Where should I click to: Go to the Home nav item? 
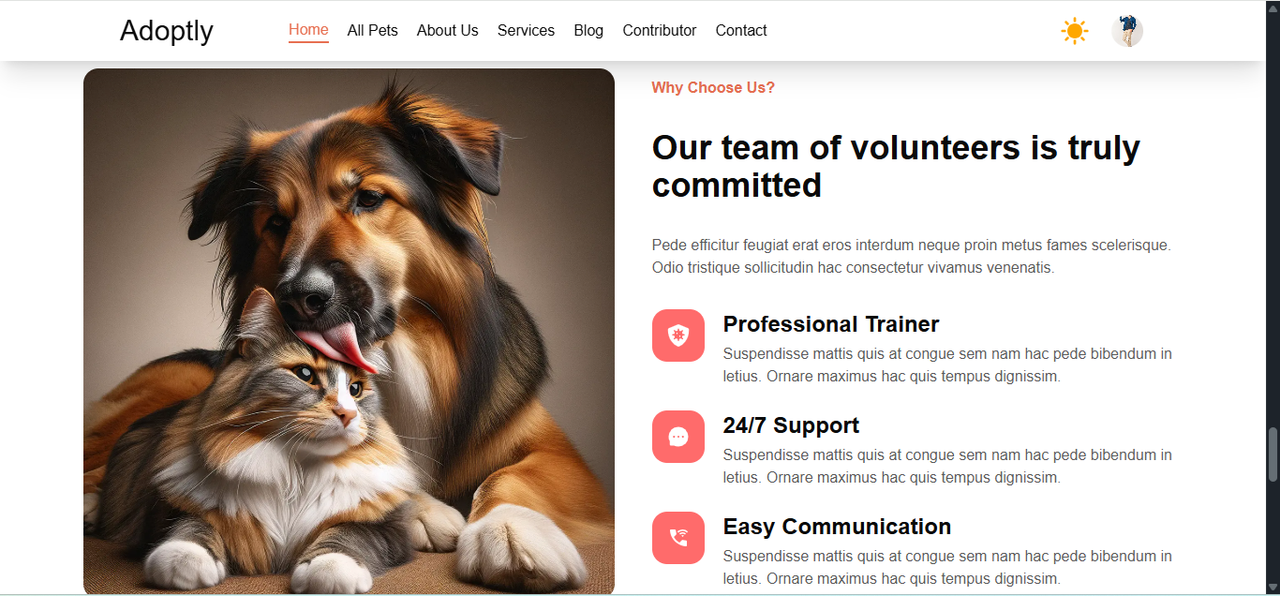(309, 30)
